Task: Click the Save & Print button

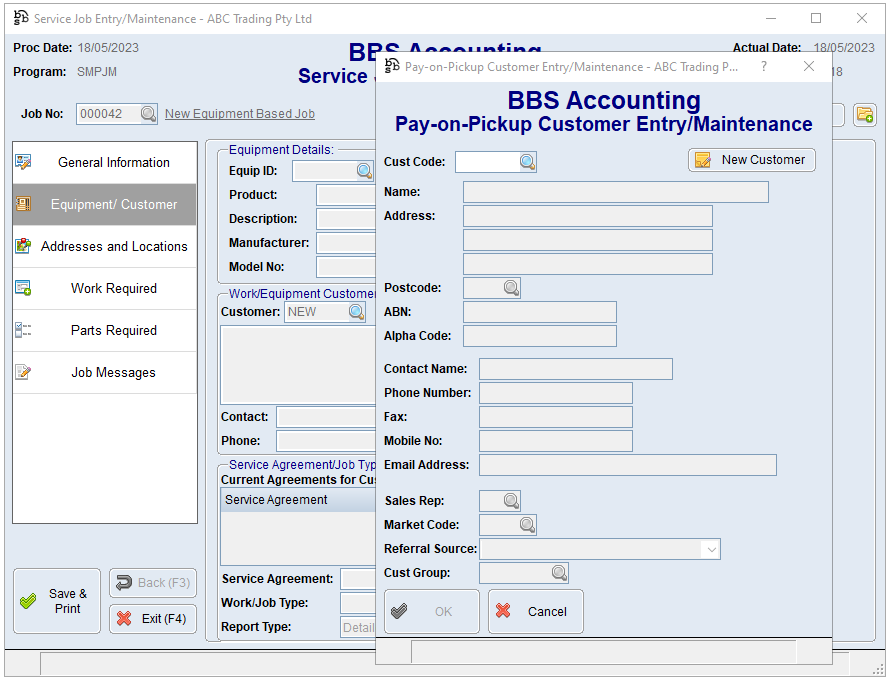Action: [57, 601]
